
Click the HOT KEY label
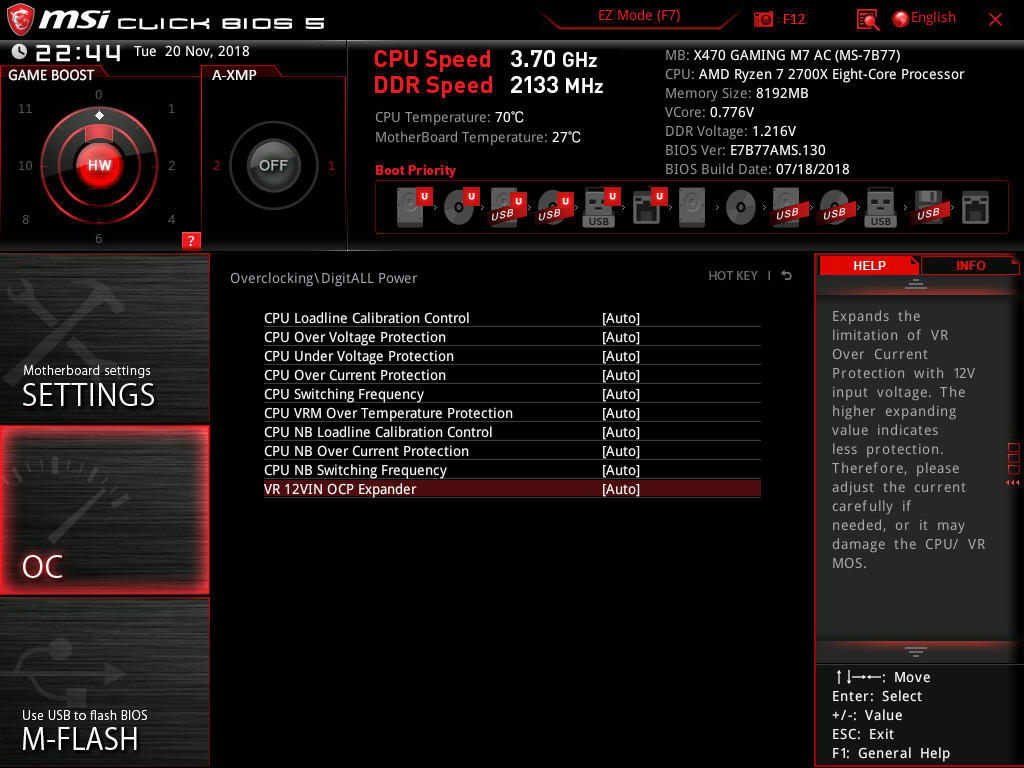coord(733,276)
